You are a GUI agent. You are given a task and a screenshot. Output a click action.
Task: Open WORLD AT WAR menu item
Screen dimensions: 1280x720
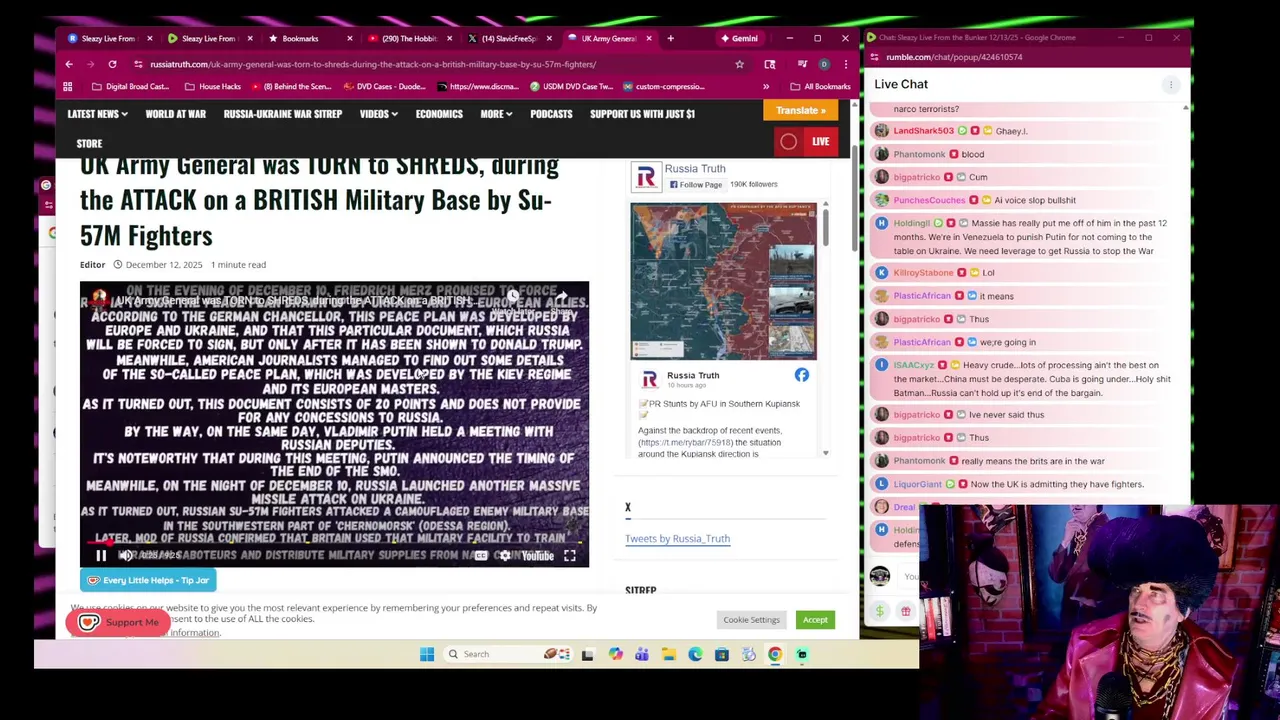pyautogui.click(x=175, y=114)
